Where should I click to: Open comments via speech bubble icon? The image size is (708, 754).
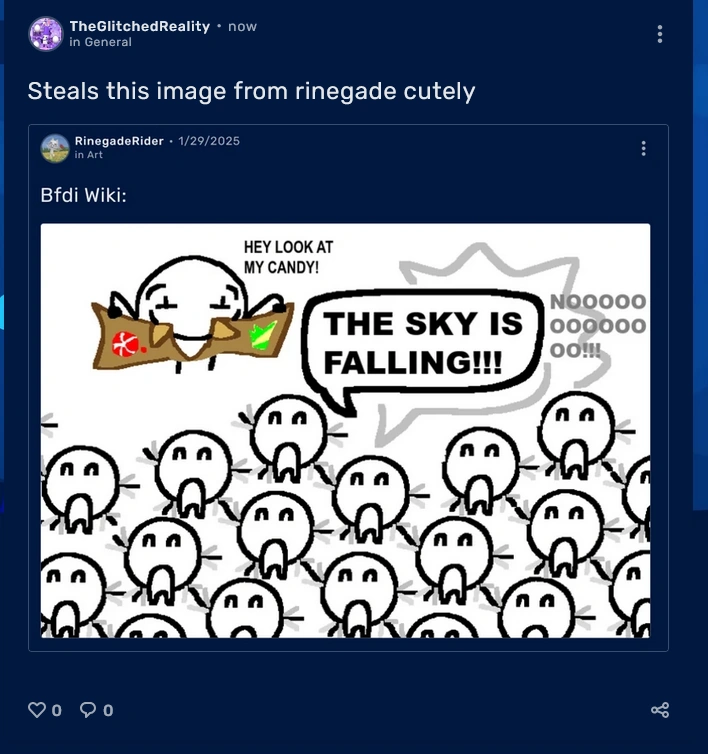coord(88,710)
